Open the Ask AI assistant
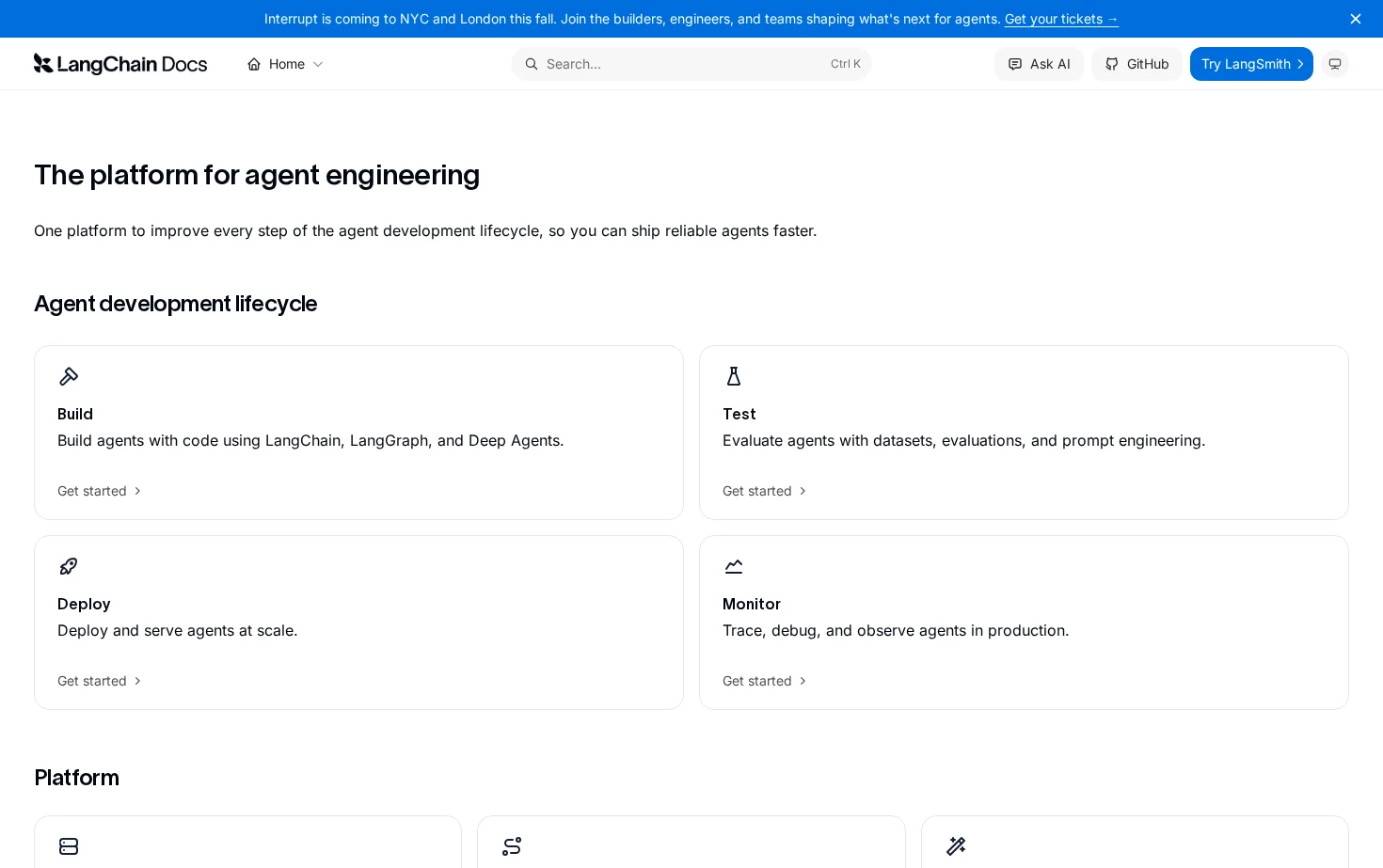 click(x=1039, y=64)
